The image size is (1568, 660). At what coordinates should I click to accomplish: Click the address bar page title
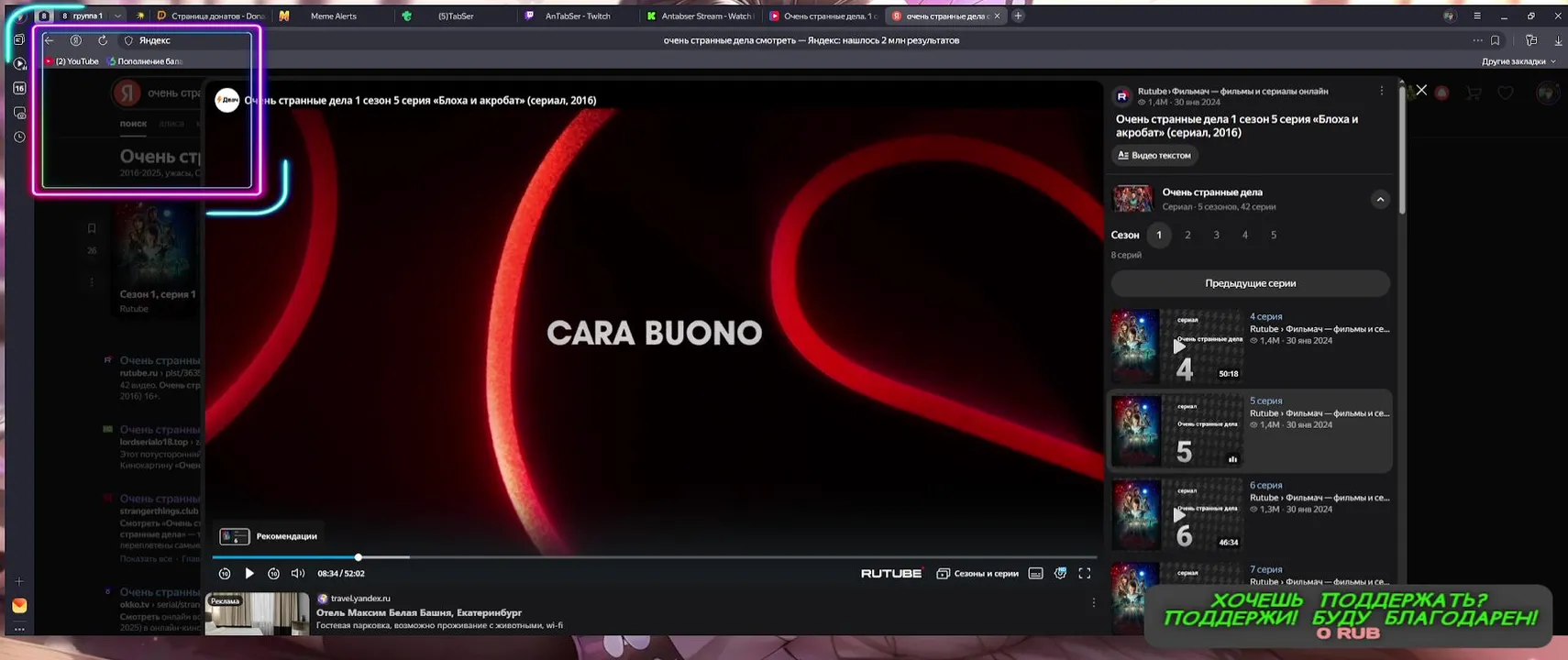tap(811, 40)
